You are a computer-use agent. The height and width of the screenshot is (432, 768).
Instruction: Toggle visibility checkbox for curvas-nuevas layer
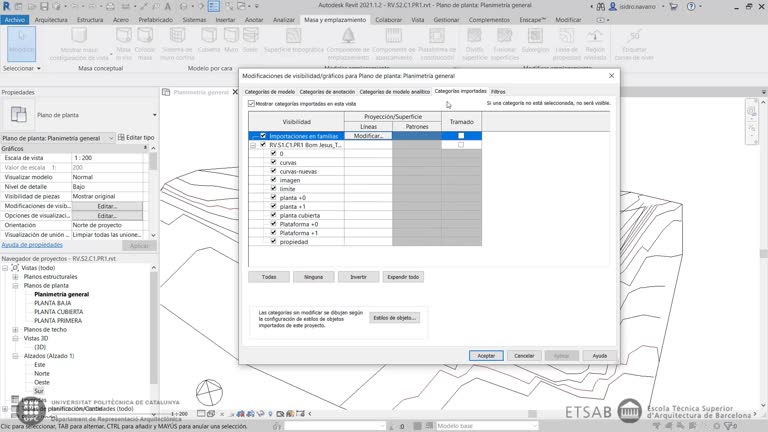273,171
